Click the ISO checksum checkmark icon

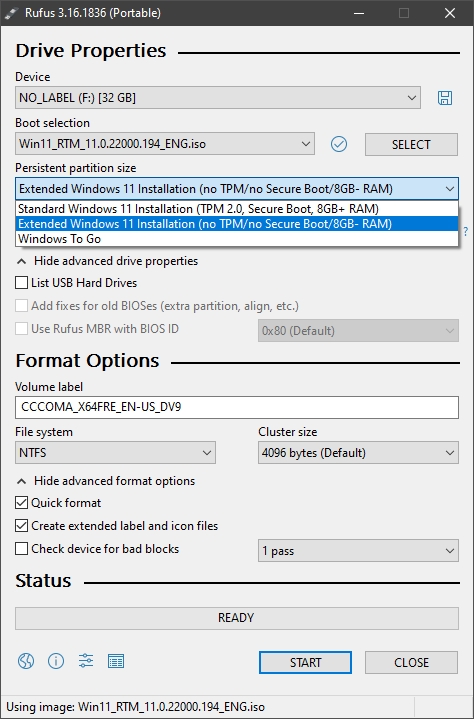pyautogui.click(x=339, y=144)
